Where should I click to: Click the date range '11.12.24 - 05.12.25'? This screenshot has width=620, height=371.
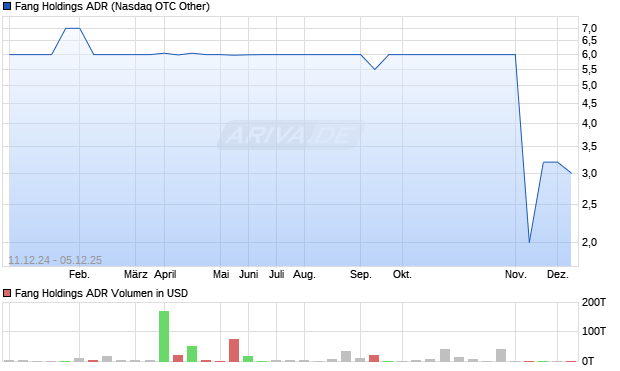click(x=55, y=260)
